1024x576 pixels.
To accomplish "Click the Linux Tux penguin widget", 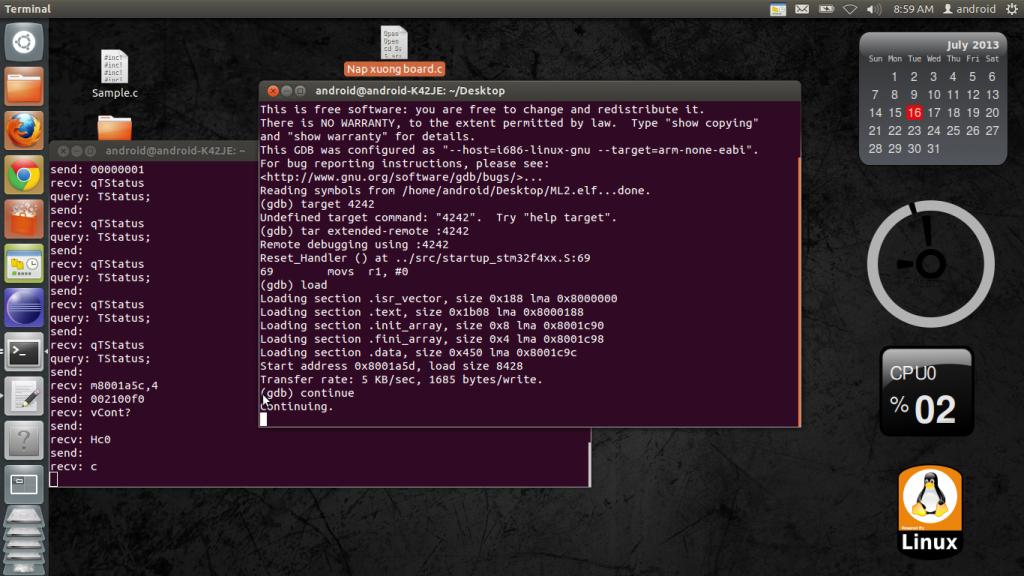I will (x=929, y=510).
